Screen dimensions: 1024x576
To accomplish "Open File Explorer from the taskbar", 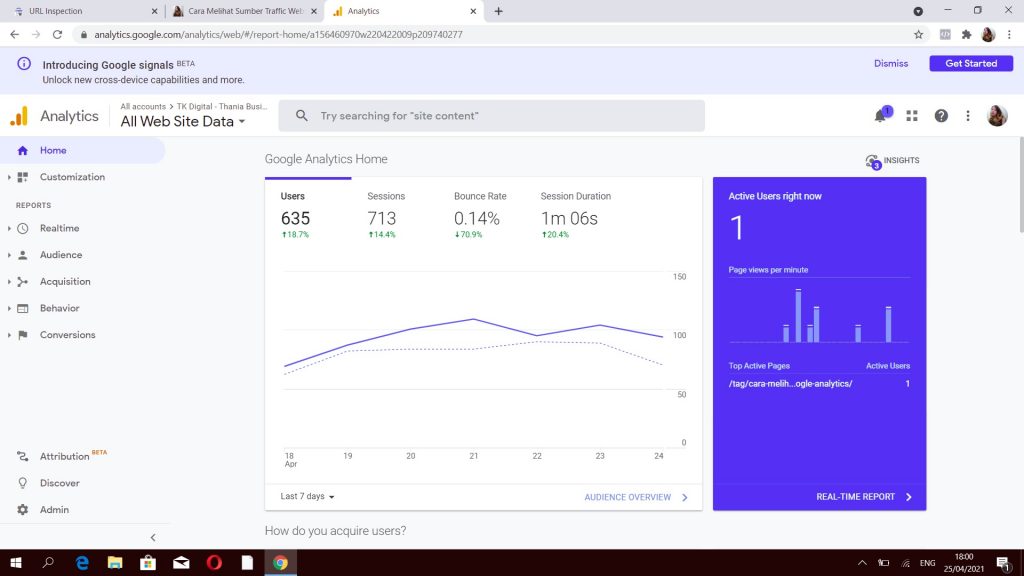I will pos(115,562).
